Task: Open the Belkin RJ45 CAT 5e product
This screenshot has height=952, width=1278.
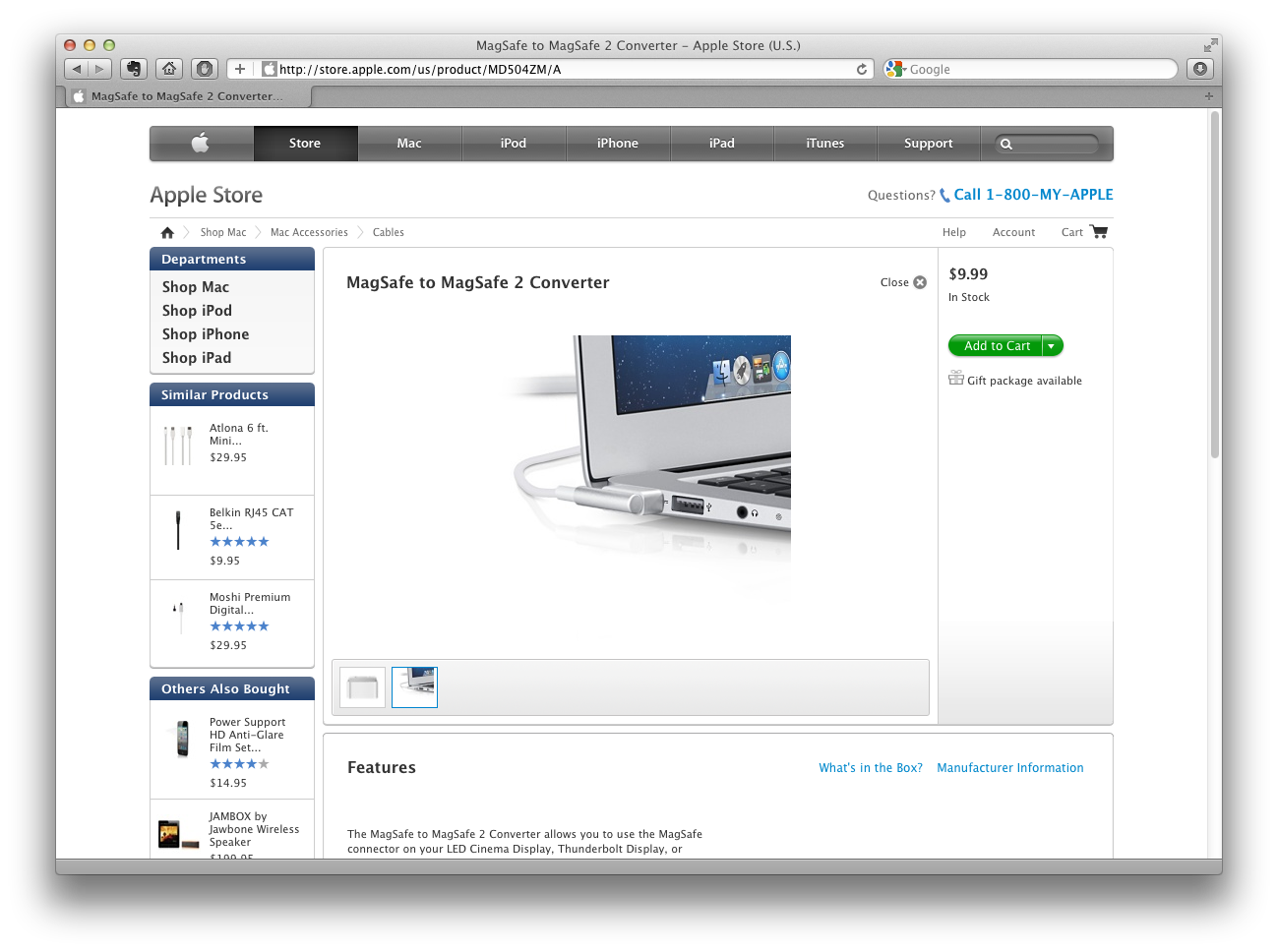Action: [x=251, y=519]
